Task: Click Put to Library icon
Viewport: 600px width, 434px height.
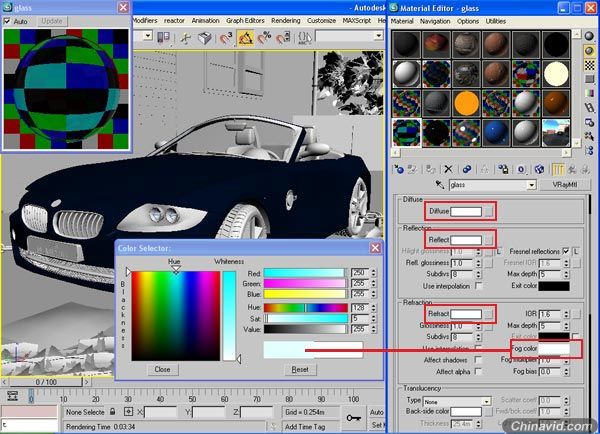Action: pos(503,169)
